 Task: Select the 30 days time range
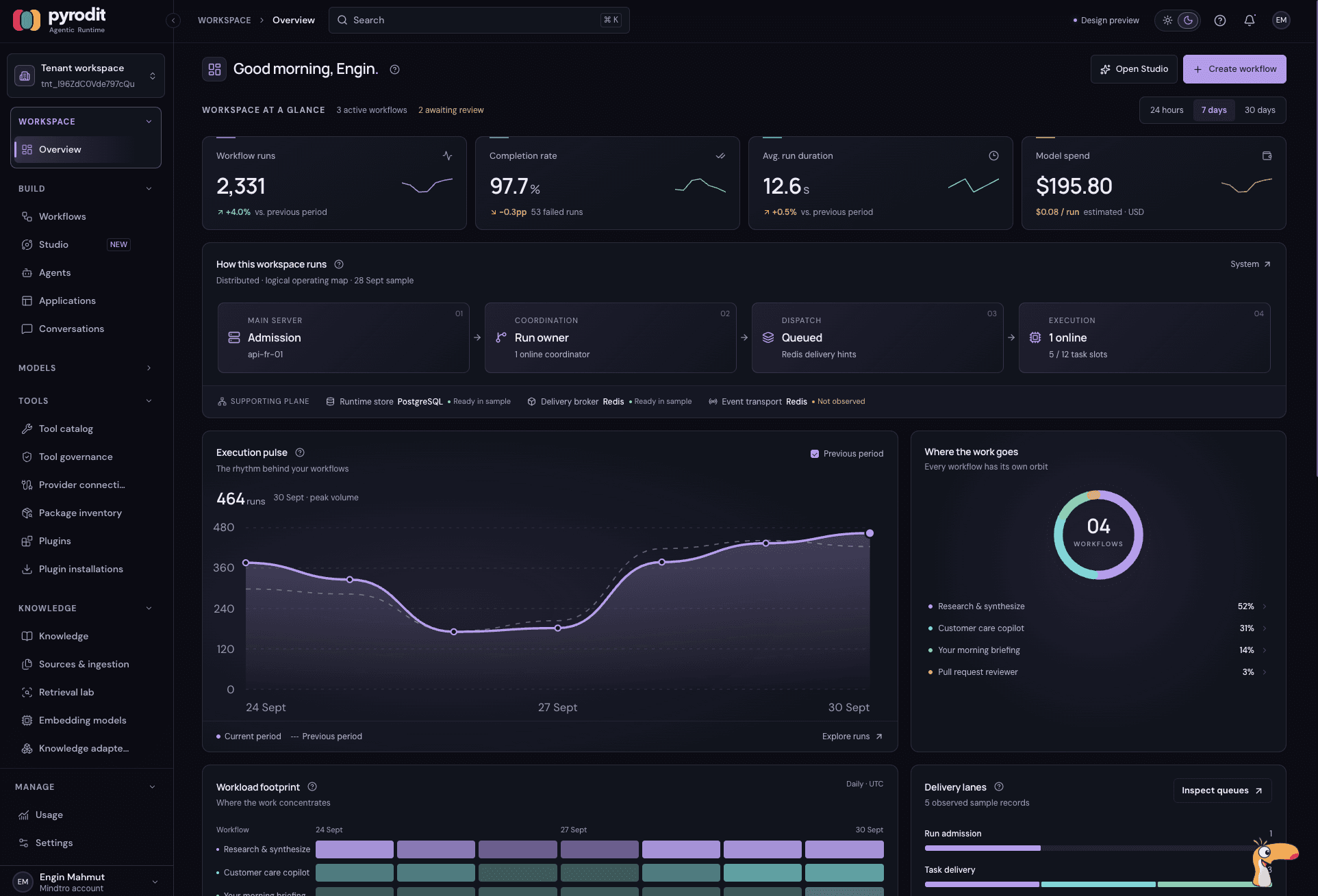click(1260, 110)
